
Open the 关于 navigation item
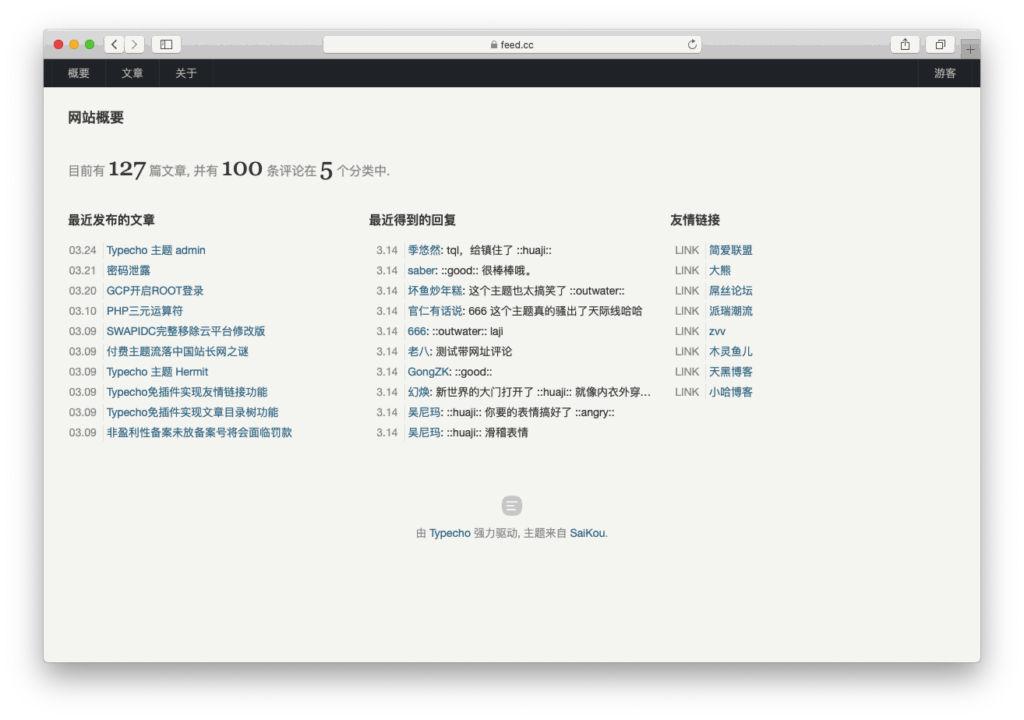point(185,72)
